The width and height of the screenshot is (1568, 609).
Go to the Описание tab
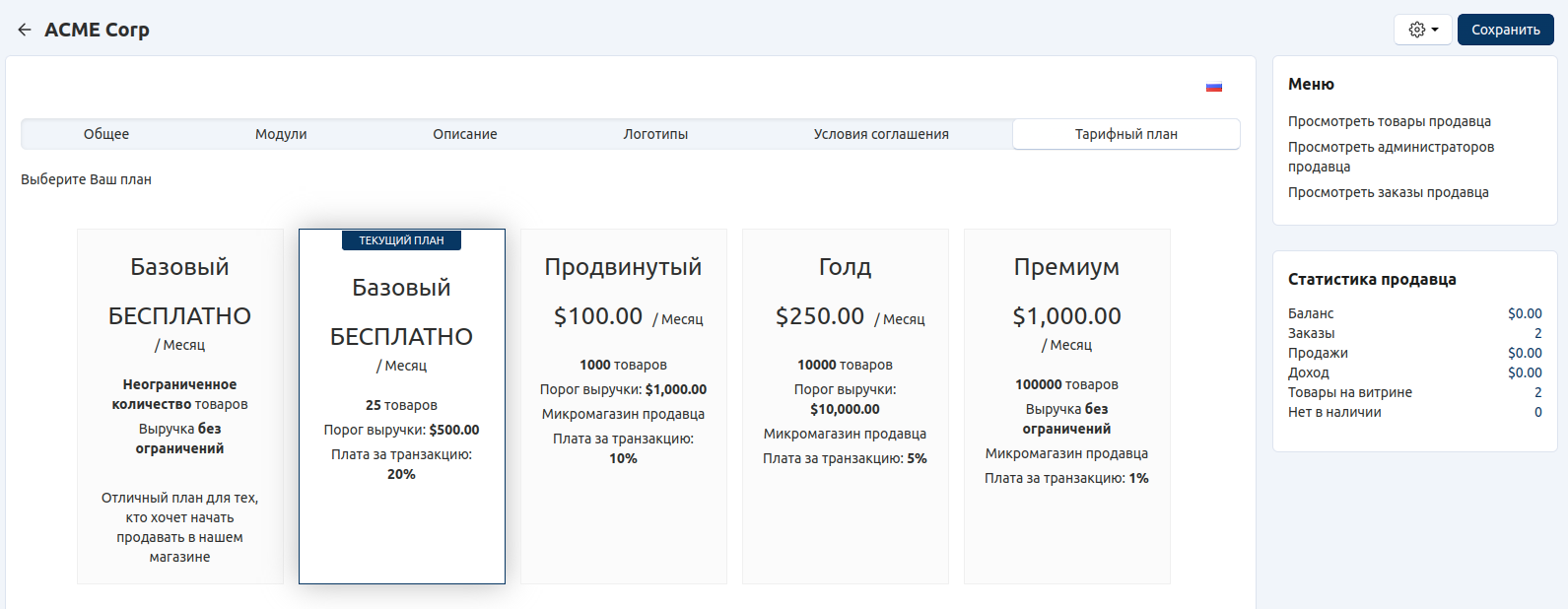tap(464, 134)
